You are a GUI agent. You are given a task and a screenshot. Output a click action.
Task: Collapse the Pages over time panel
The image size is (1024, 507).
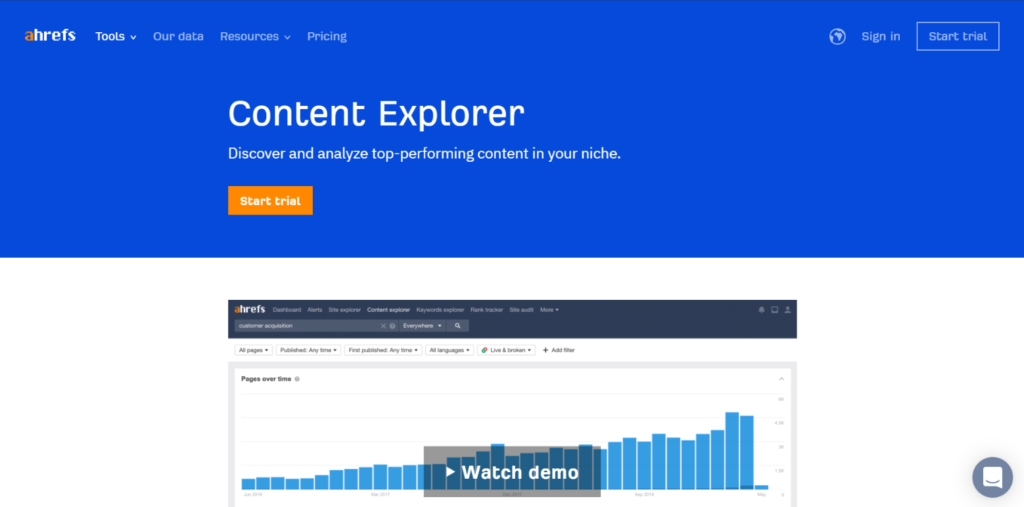tap(781, 379)
